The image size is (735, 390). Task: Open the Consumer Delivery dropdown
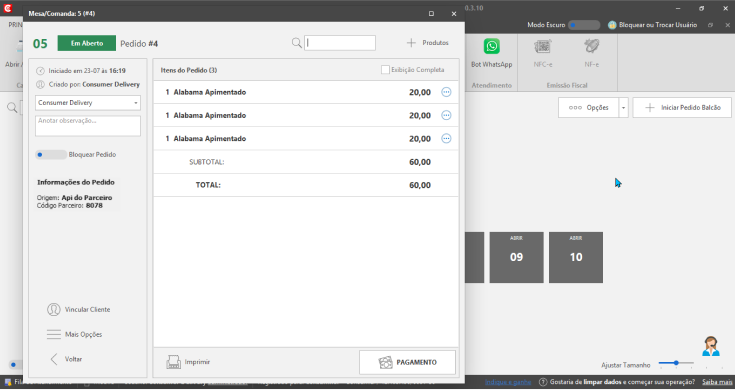click(x=88, y=103)
